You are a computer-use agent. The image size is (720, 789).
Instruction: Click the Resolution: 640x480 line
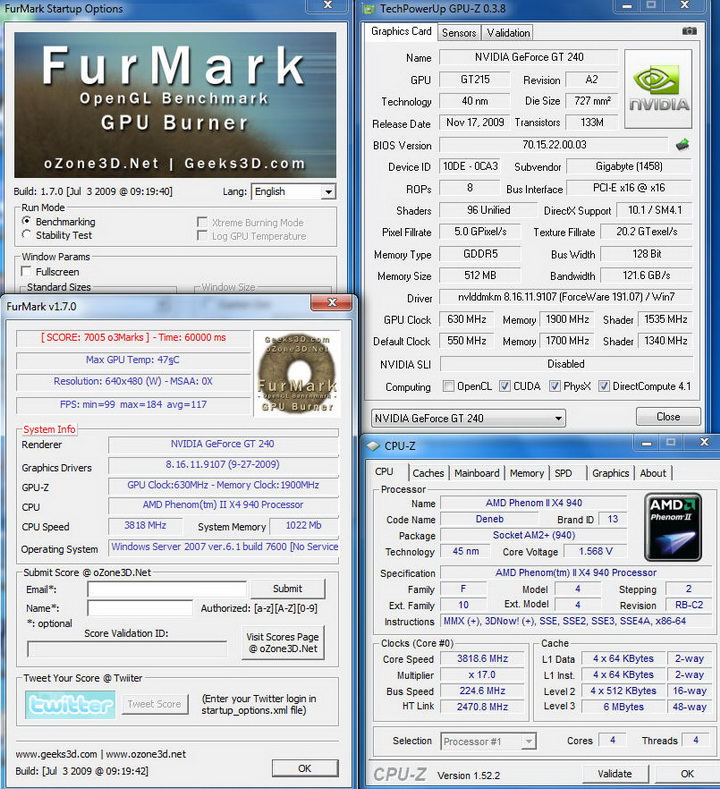point(133,382)
